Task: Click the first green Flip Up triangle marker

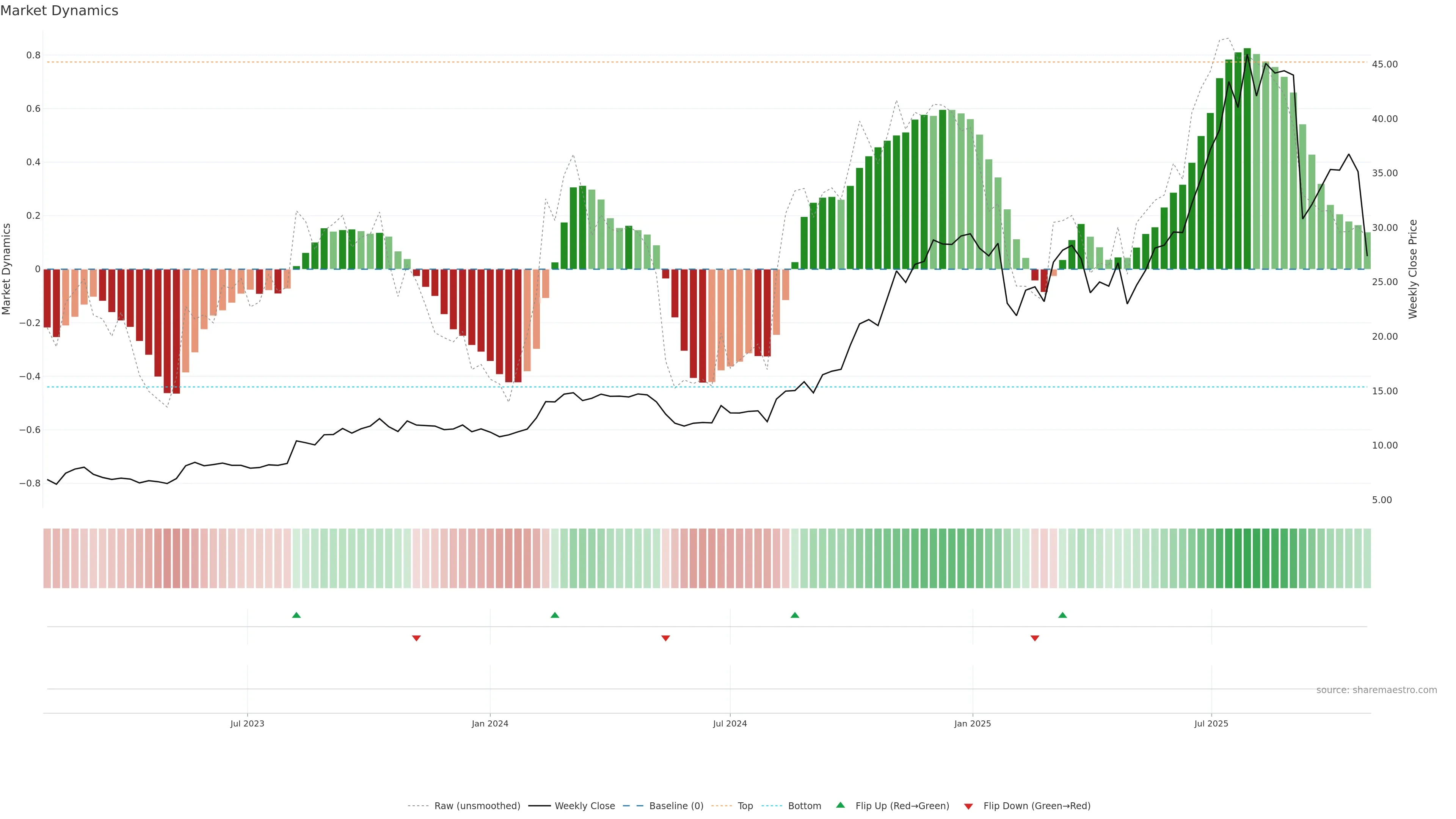Action: 296,615
